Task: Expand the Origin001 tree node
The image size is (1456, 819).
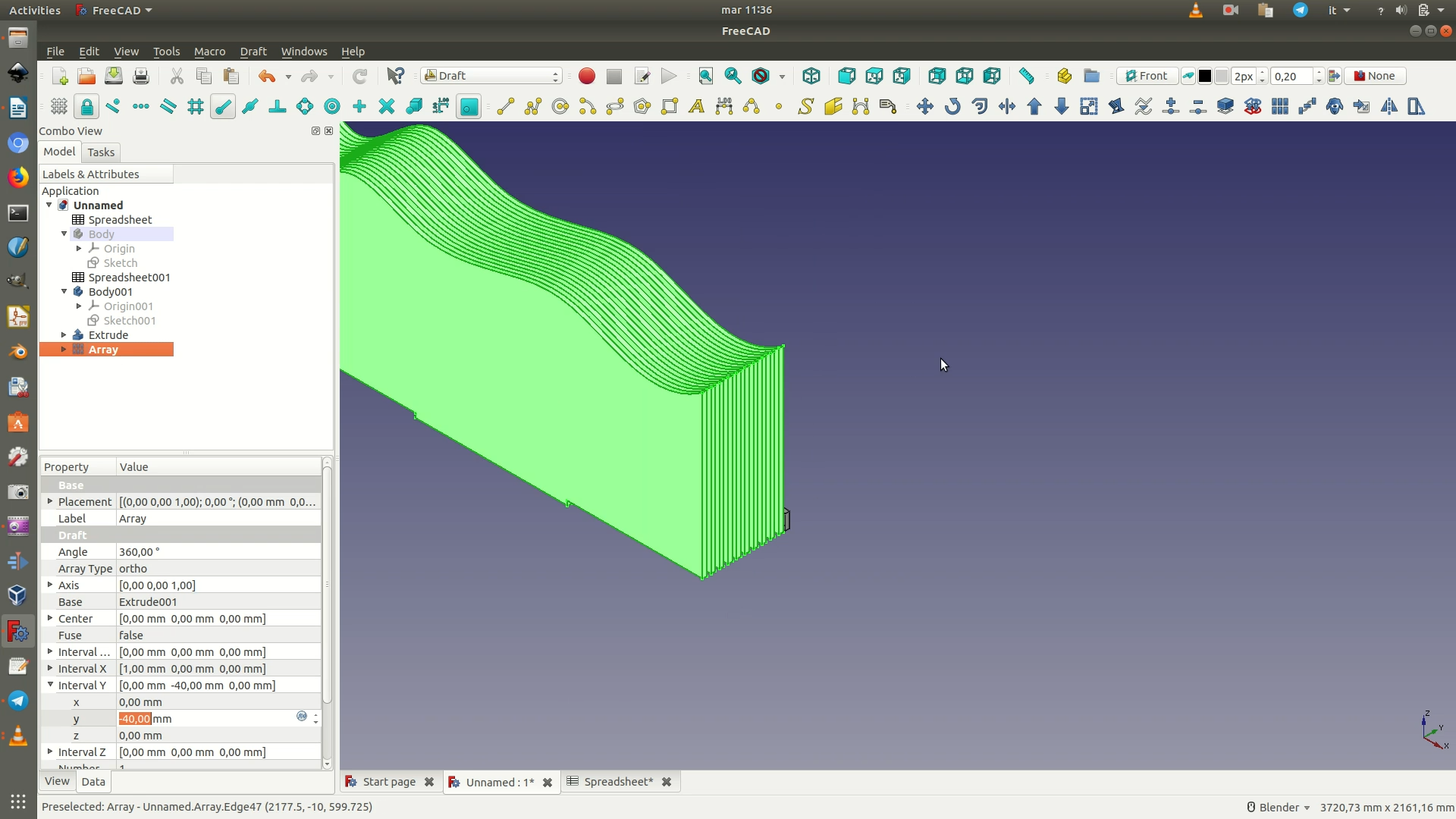Action: (x=79, y=306)
